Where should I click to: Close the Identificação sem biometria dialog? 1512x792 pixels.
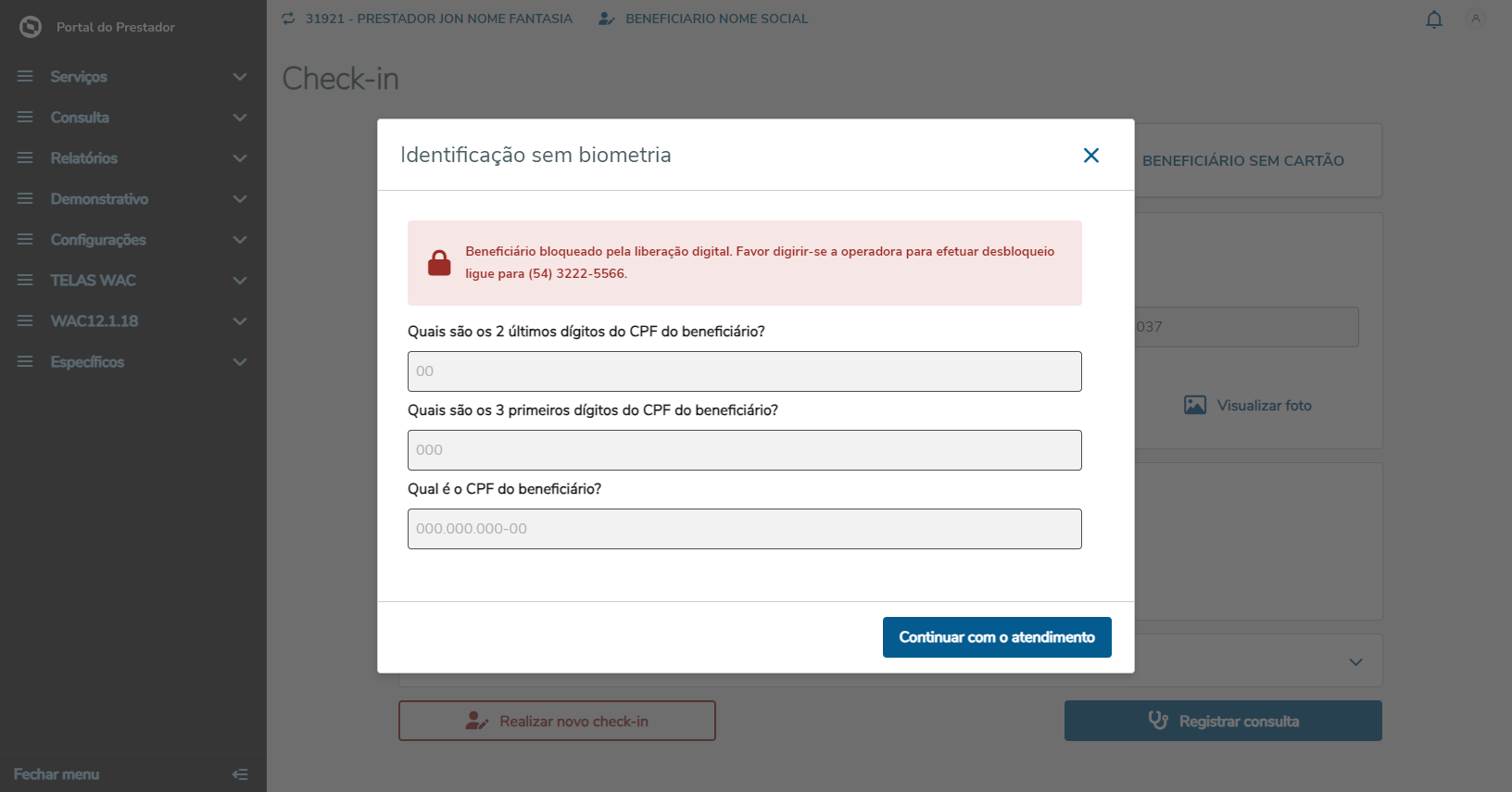pos(1091,156)
